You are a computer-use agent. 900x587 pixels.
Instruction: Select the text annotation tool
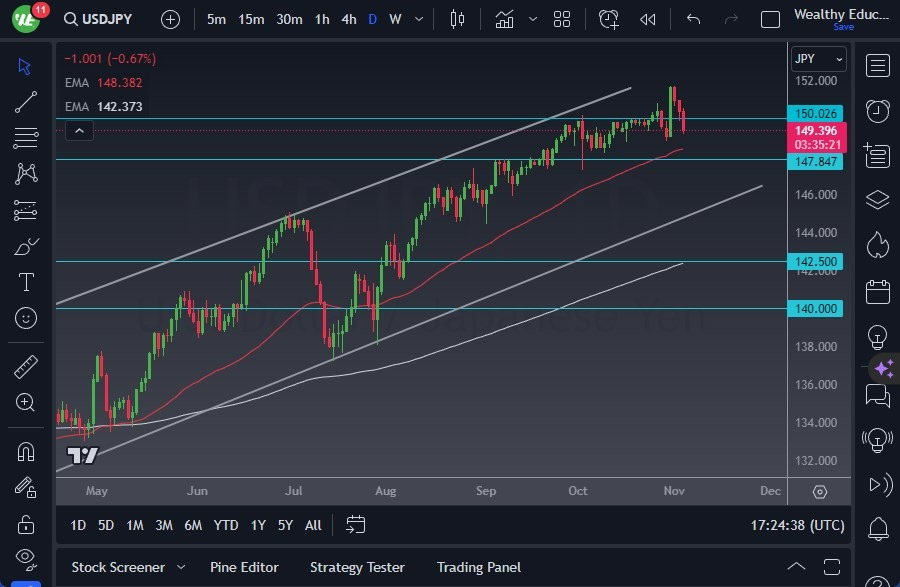tap(25, 282)
